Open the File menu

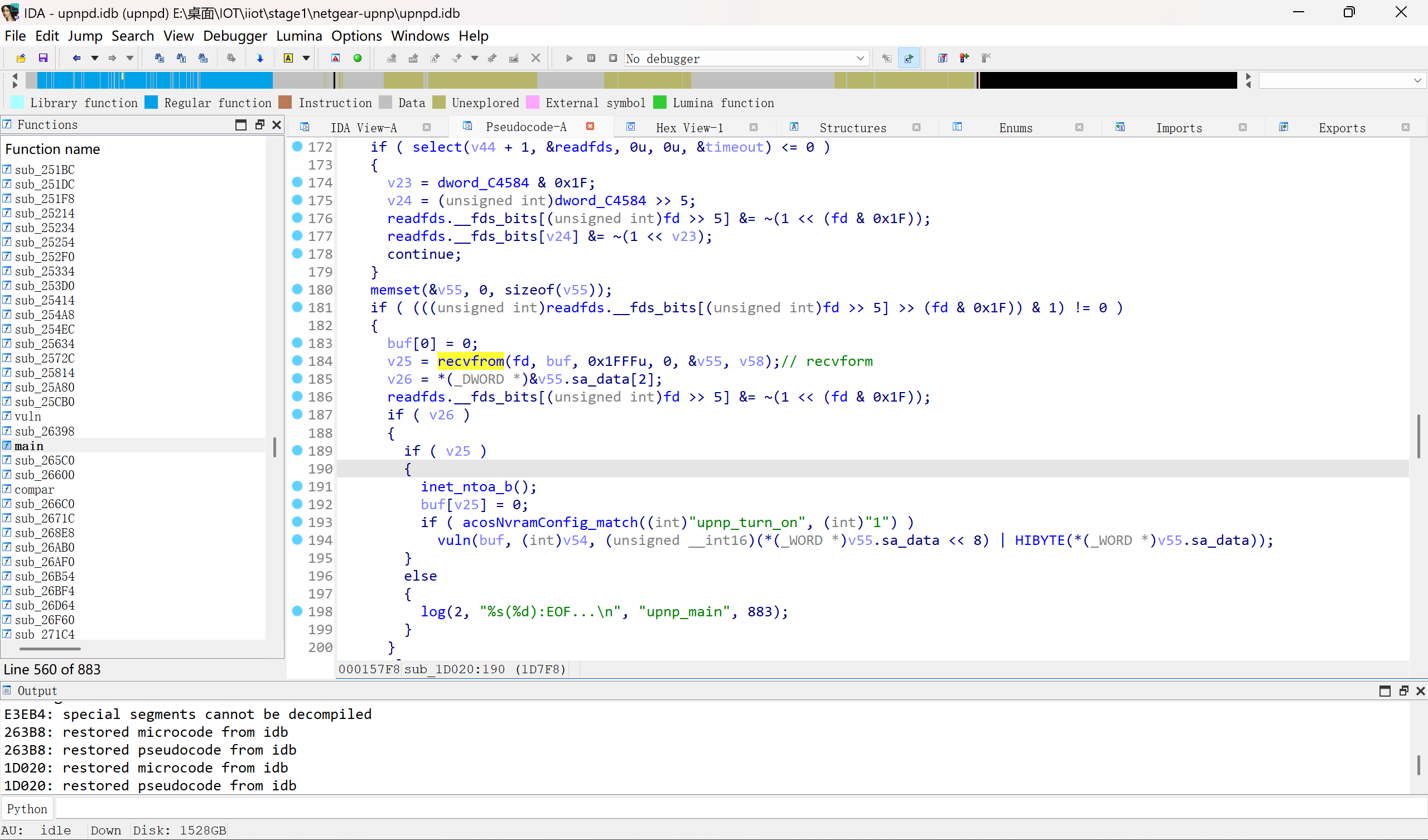pos(15,36)
